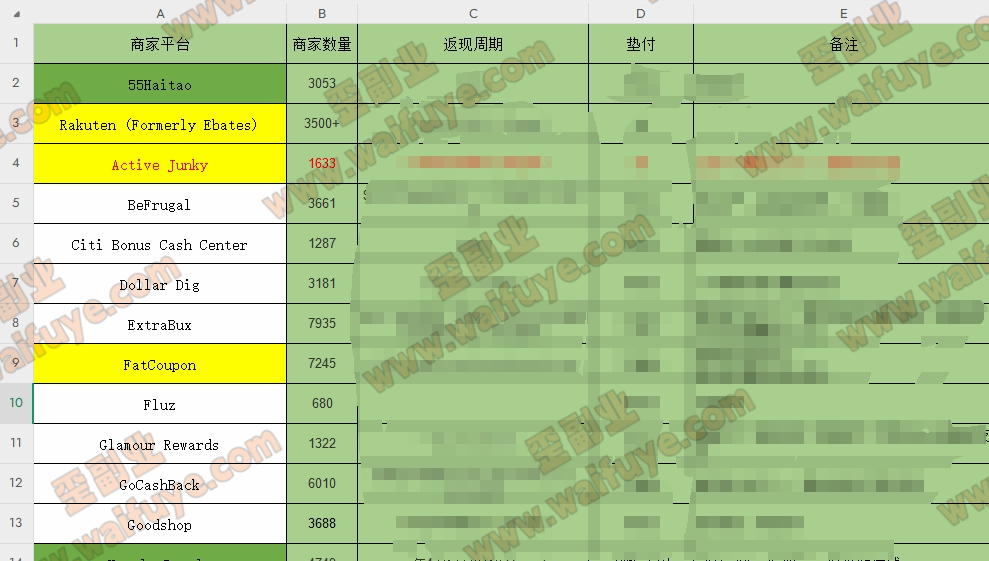Click the 商家数量 header cell
The image size is (989, 561).
click(322, 44)
